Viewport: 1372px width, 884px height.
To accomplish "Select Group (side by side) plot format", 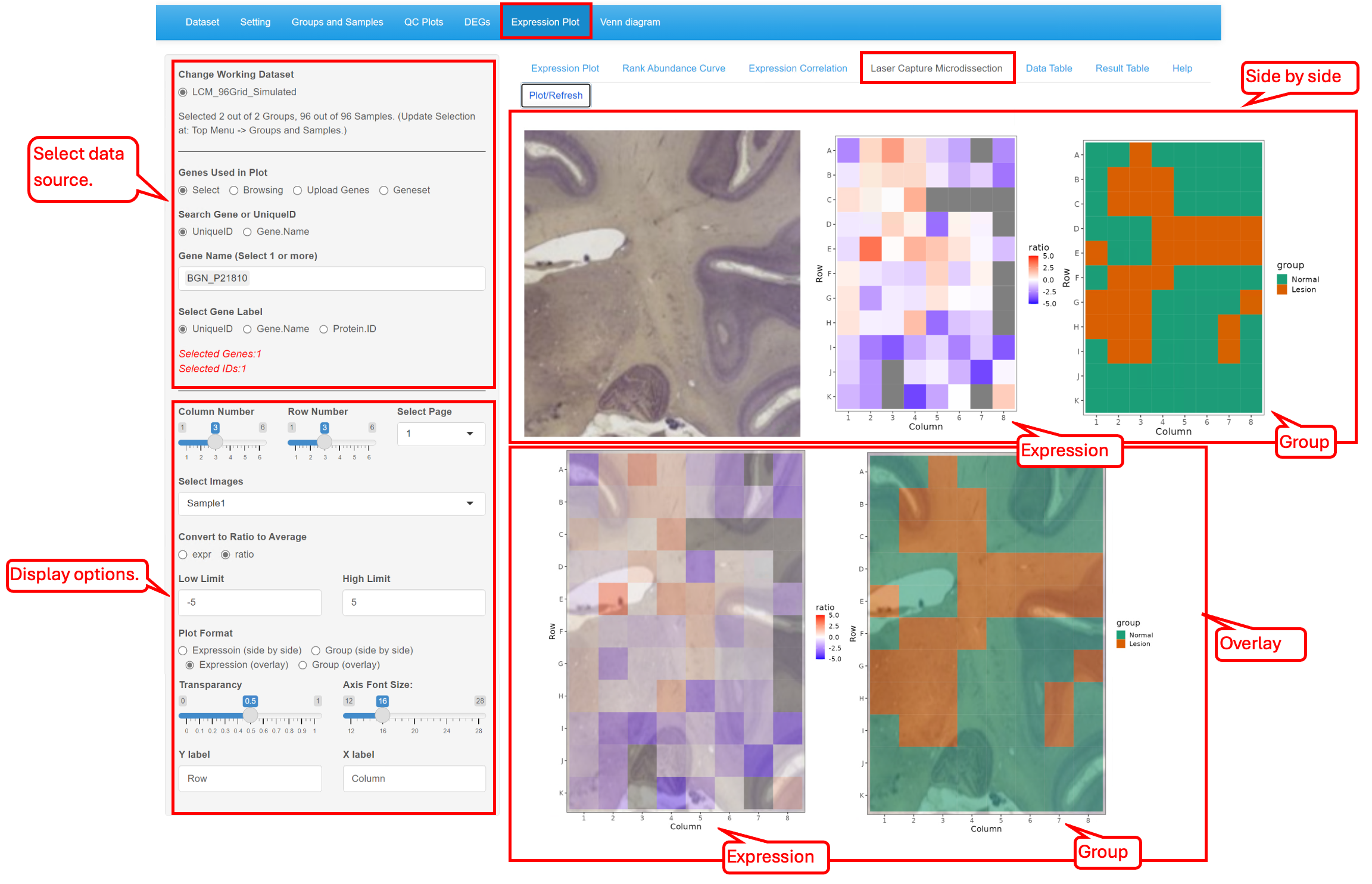I will (x=316, y=650).
